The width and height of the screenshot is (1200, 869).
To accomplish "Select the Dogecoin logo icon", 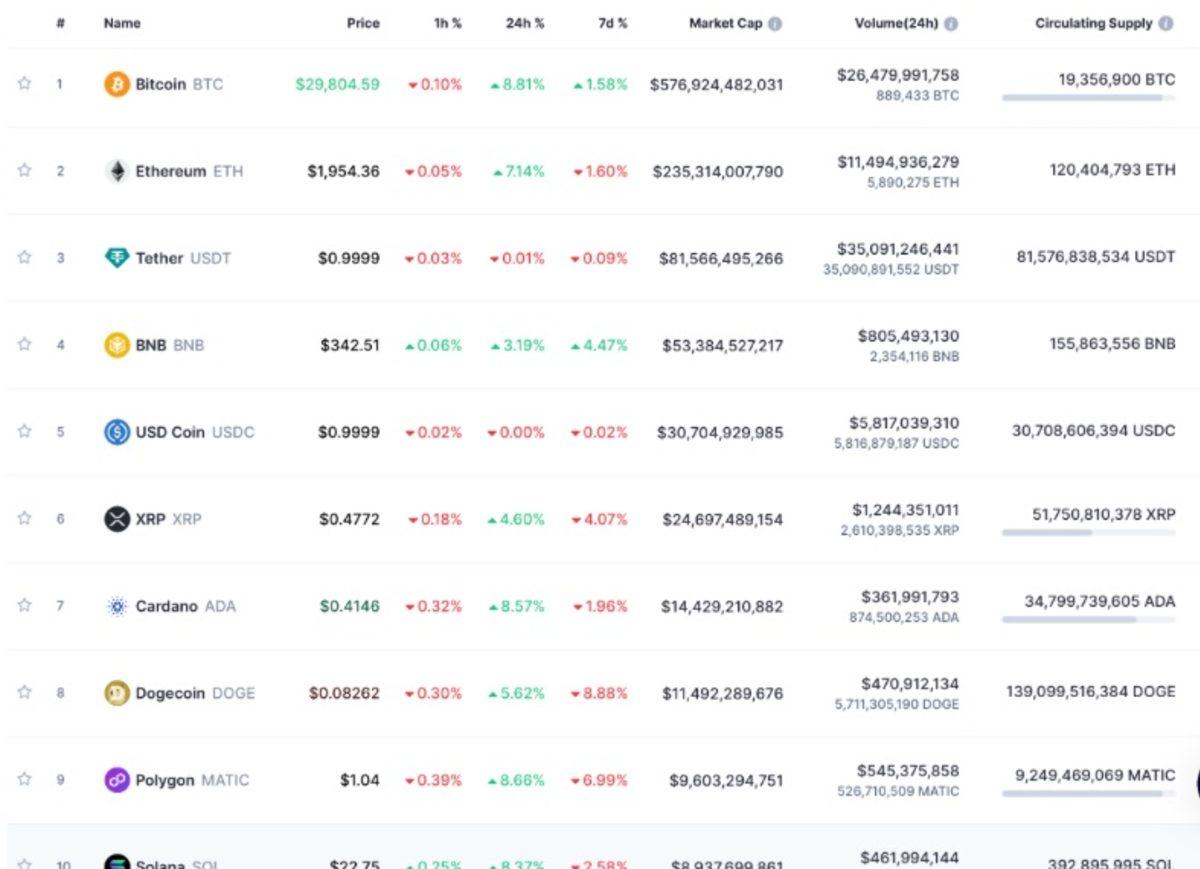I will [x=117, y=692].
